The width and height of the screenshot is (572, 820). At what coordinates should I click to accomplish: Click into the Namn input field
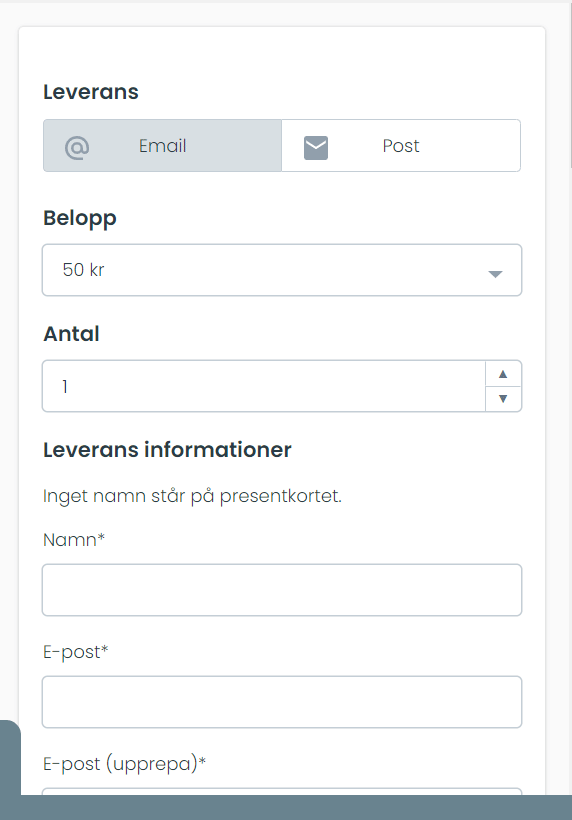coord(282,590)
